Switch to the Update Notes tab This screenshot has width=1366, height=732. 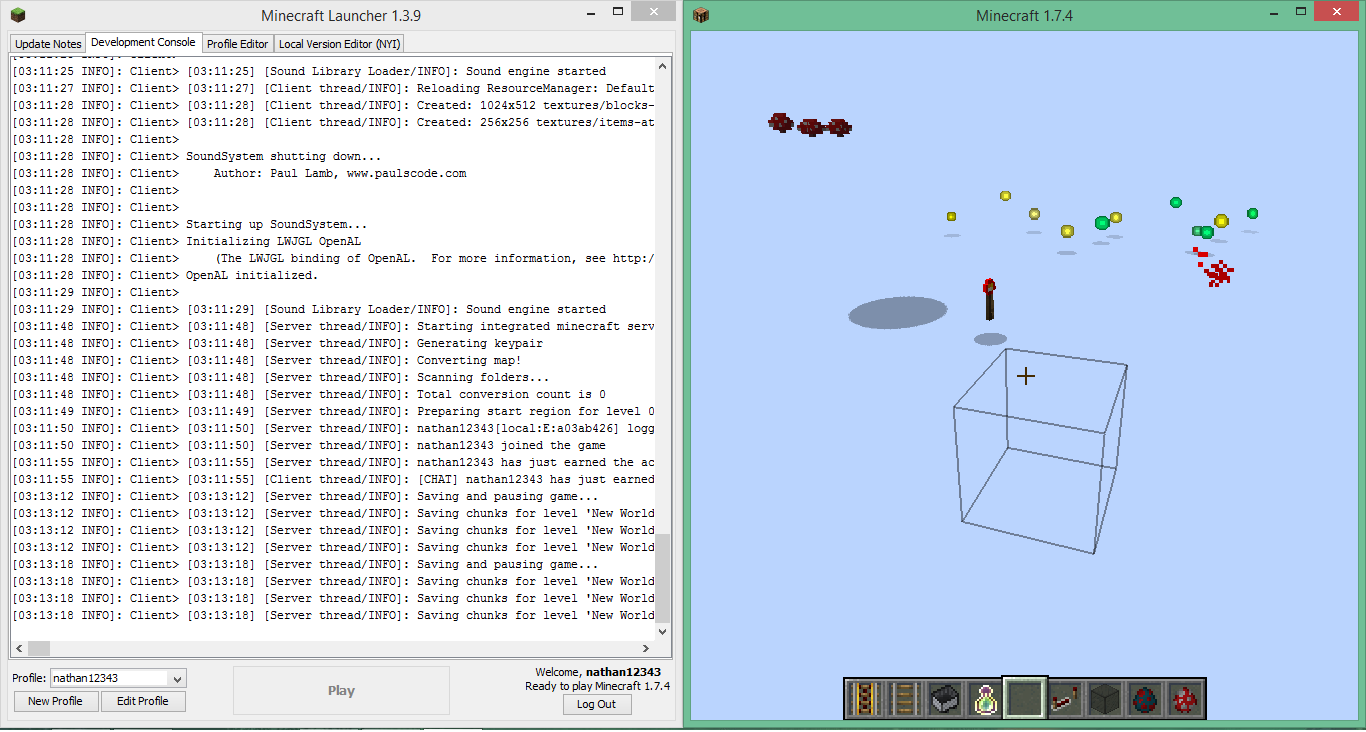click(48, 44)
